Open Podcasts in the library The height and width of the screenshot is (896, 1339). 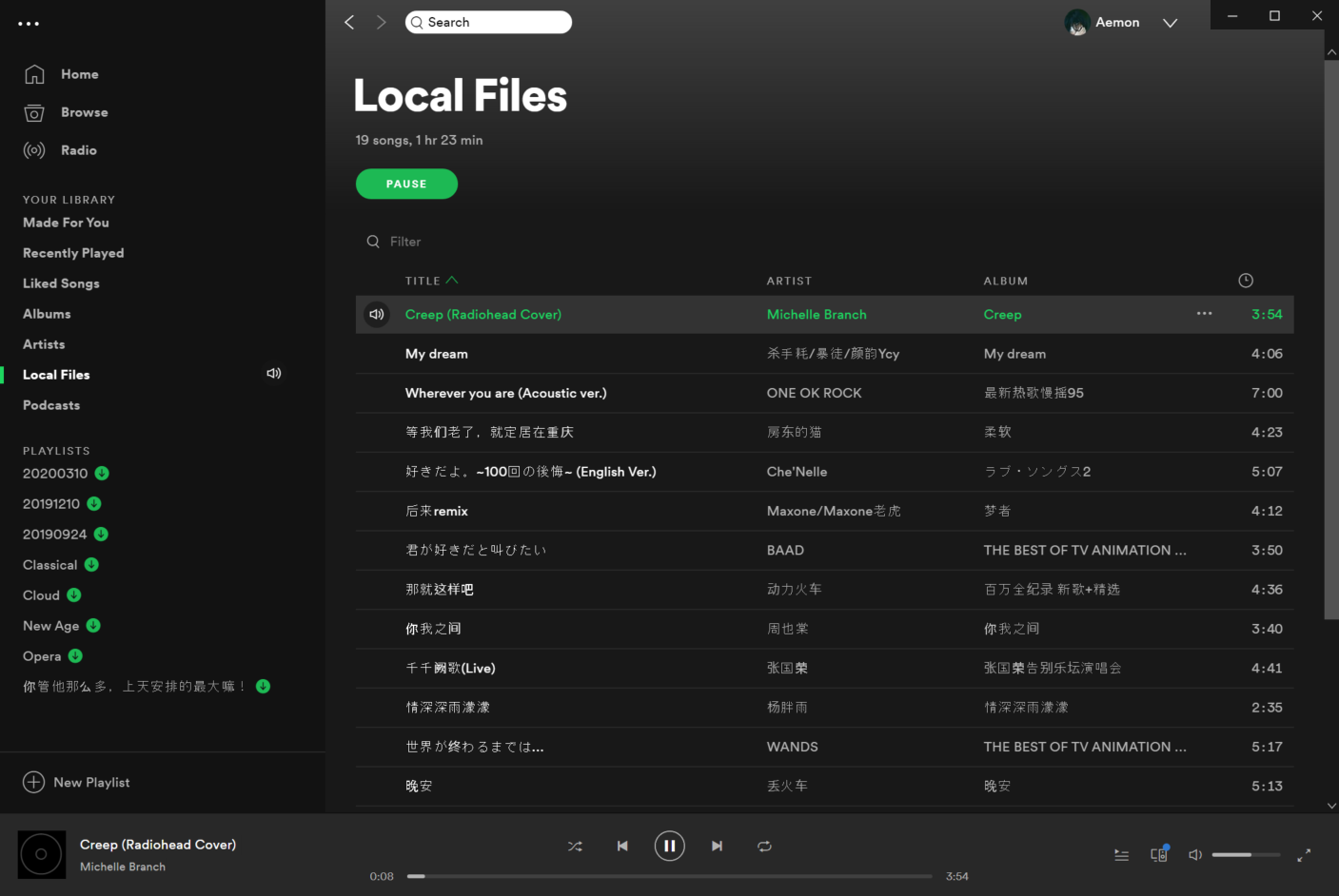click(51, 405)
